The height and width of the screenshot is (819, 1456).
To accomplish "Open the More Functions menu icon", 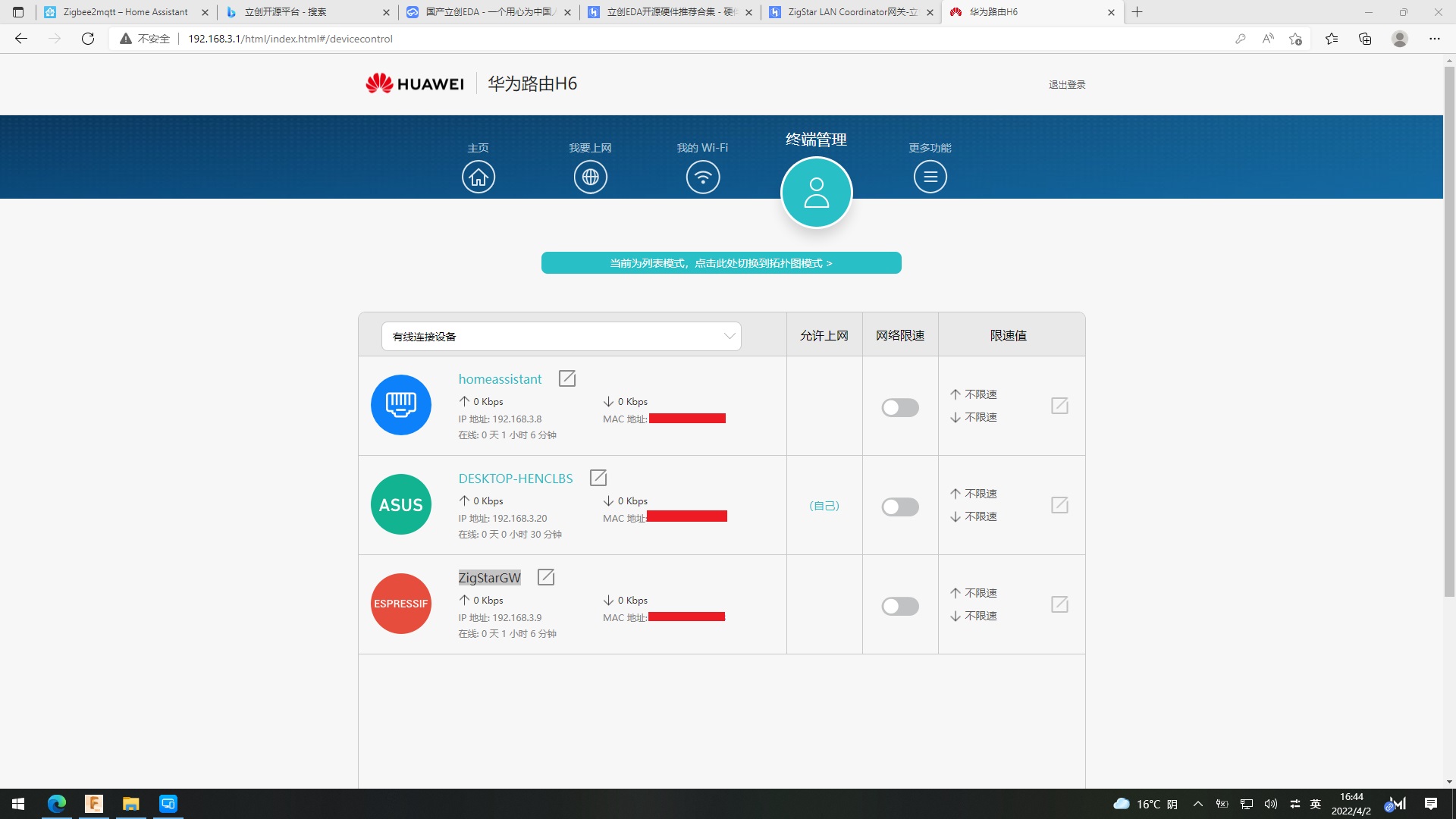I will [930, 177].
